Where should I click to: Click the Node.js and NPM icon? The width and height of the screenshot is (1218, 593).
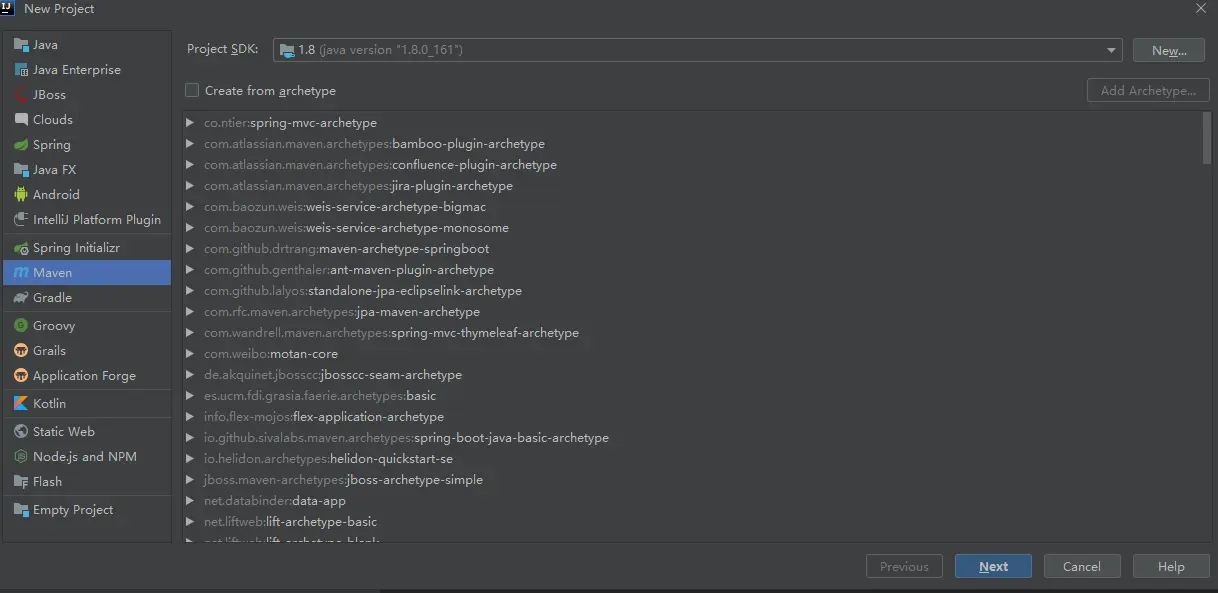[21, 457]
